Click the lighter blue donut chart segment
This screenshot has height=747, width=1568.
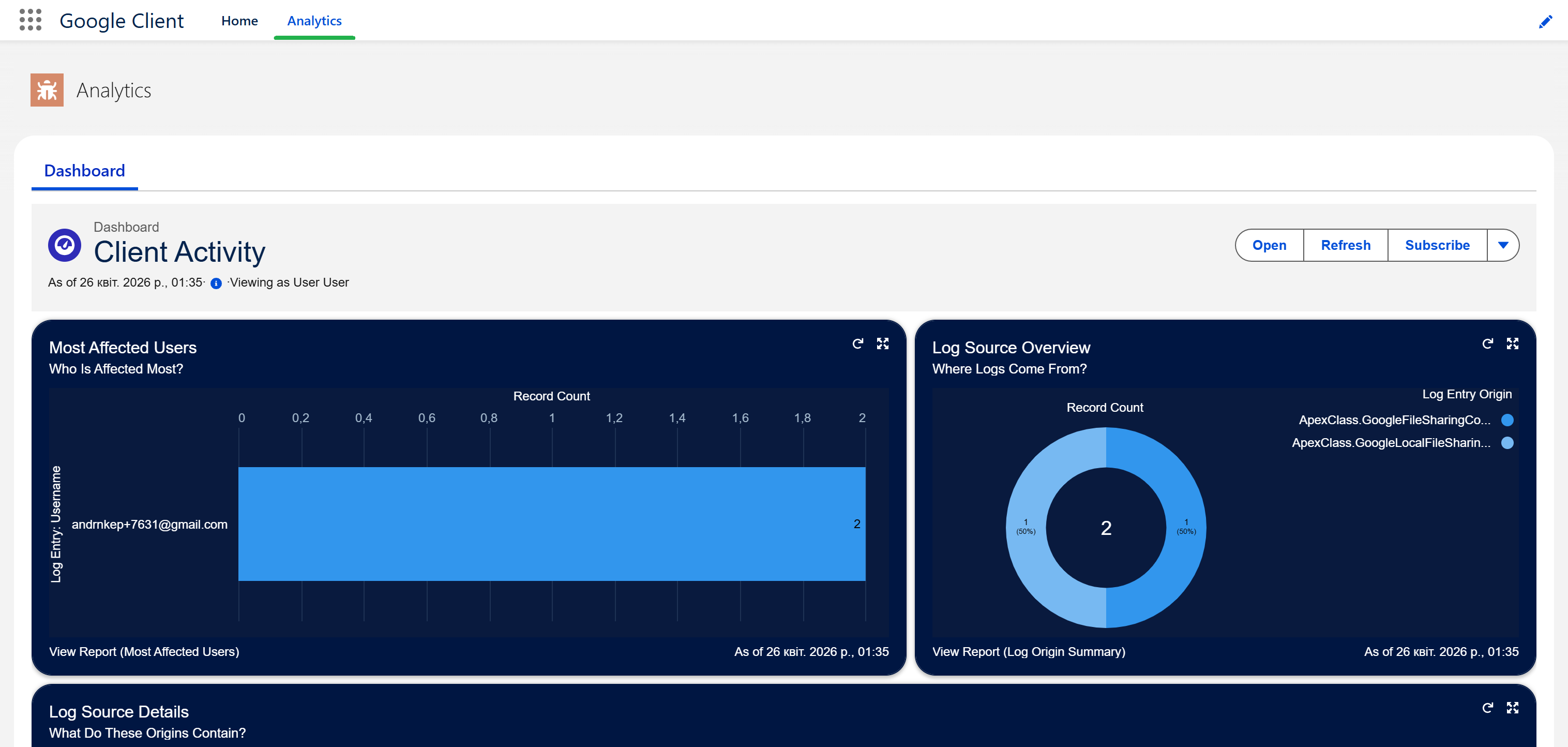tap(1026, 527)
